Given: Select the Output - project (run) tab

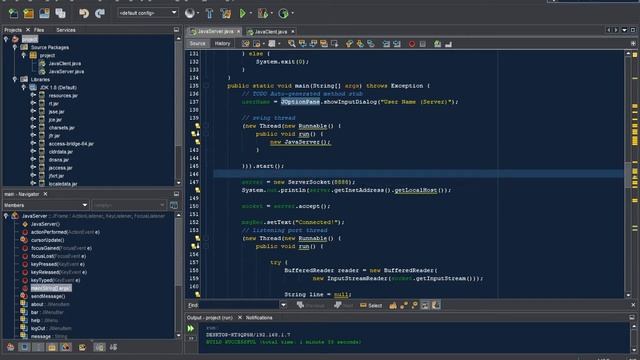Looking at the screenshot, I should 209,318.
